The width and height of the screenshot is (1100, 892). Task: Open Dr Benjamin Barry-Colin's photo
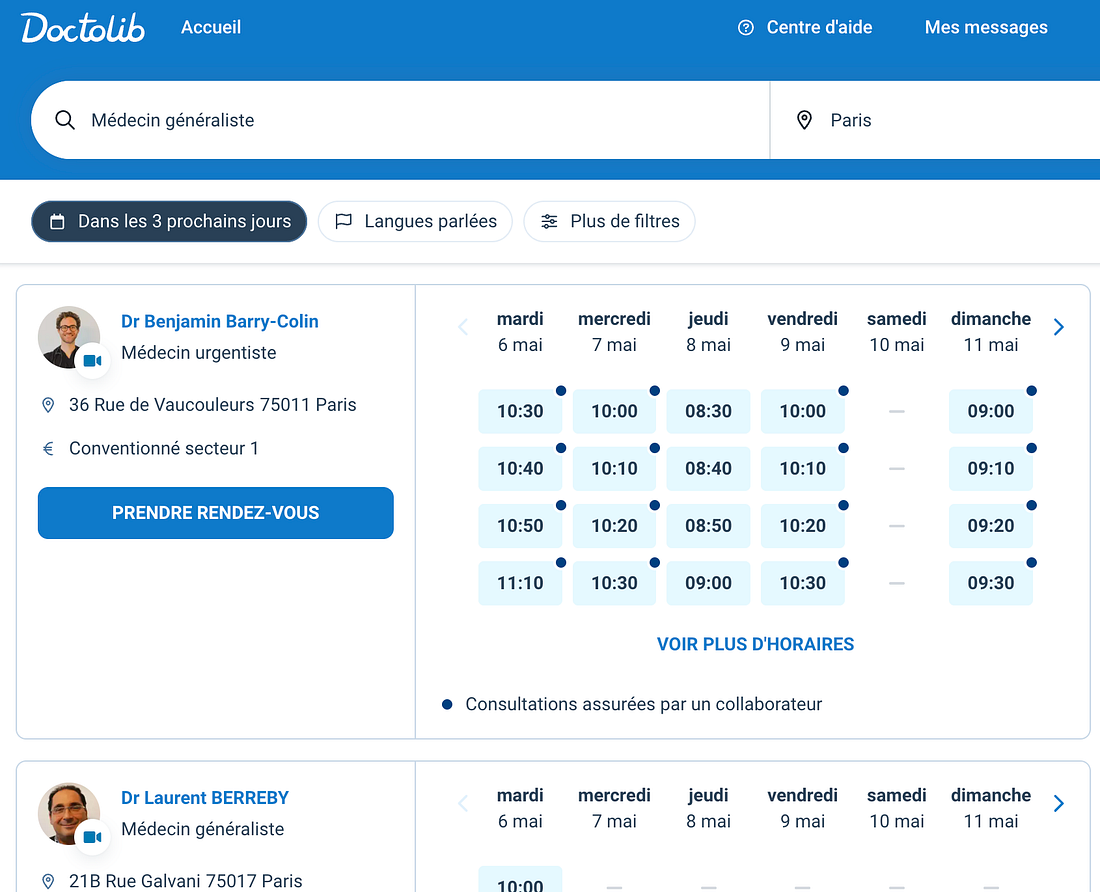[69, 337]
